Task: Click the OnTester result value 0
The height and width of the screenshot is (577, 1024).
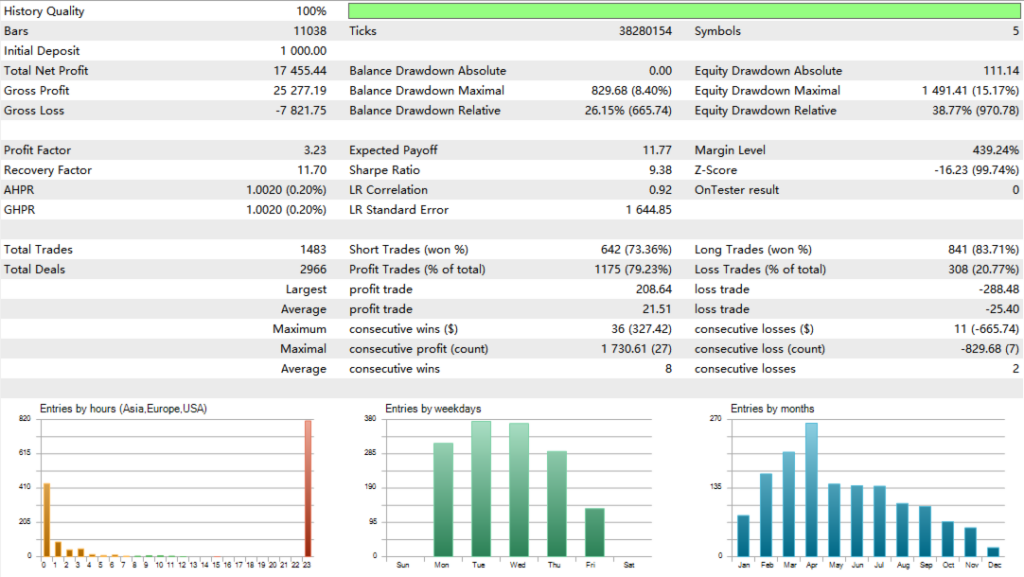Action: coord(1016,190)
